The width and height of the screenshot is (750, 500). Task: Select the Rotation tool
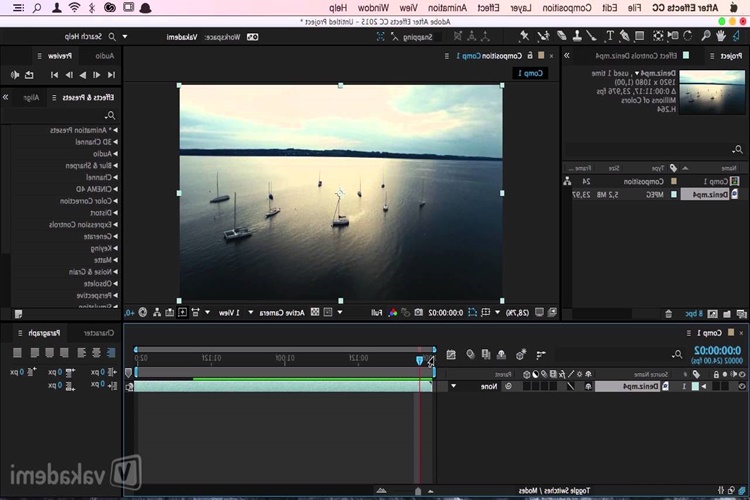(x=688, y=36)
